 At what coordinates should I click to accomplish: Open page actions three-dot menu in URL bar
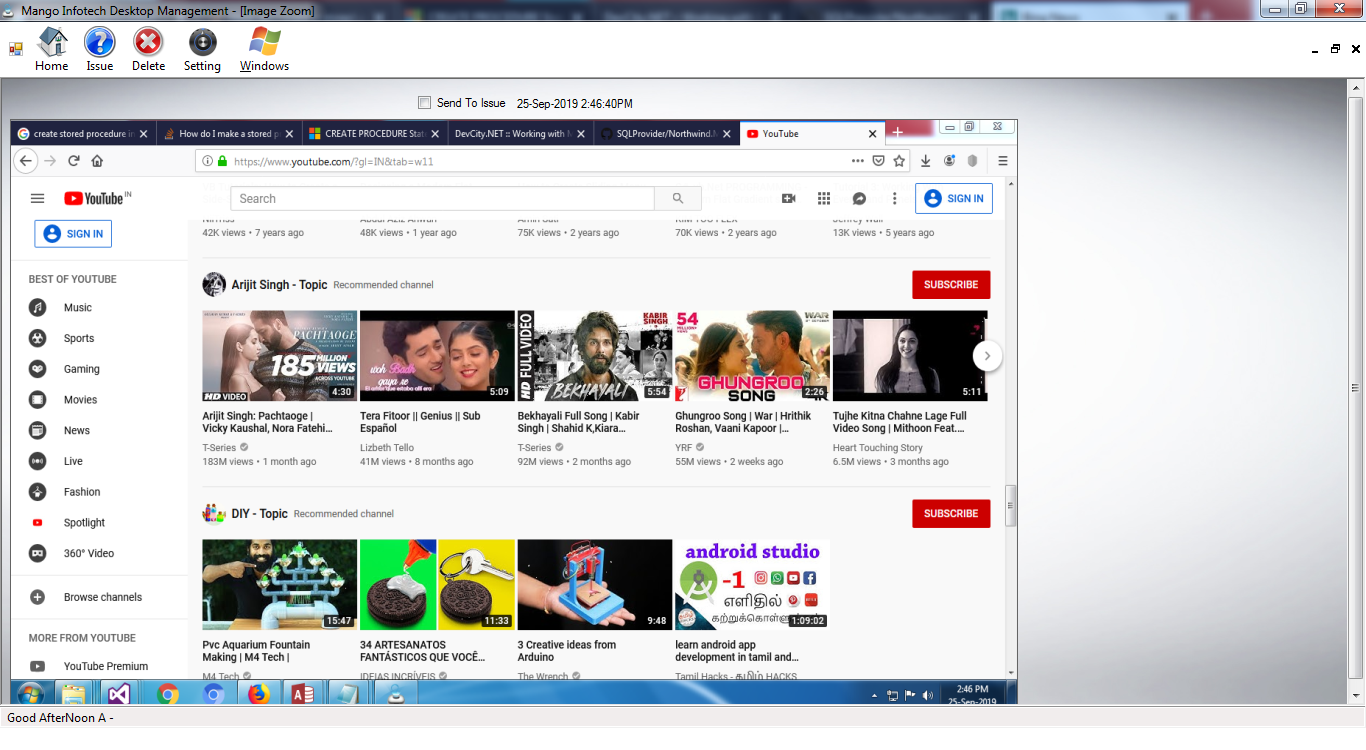pos(858,161)
